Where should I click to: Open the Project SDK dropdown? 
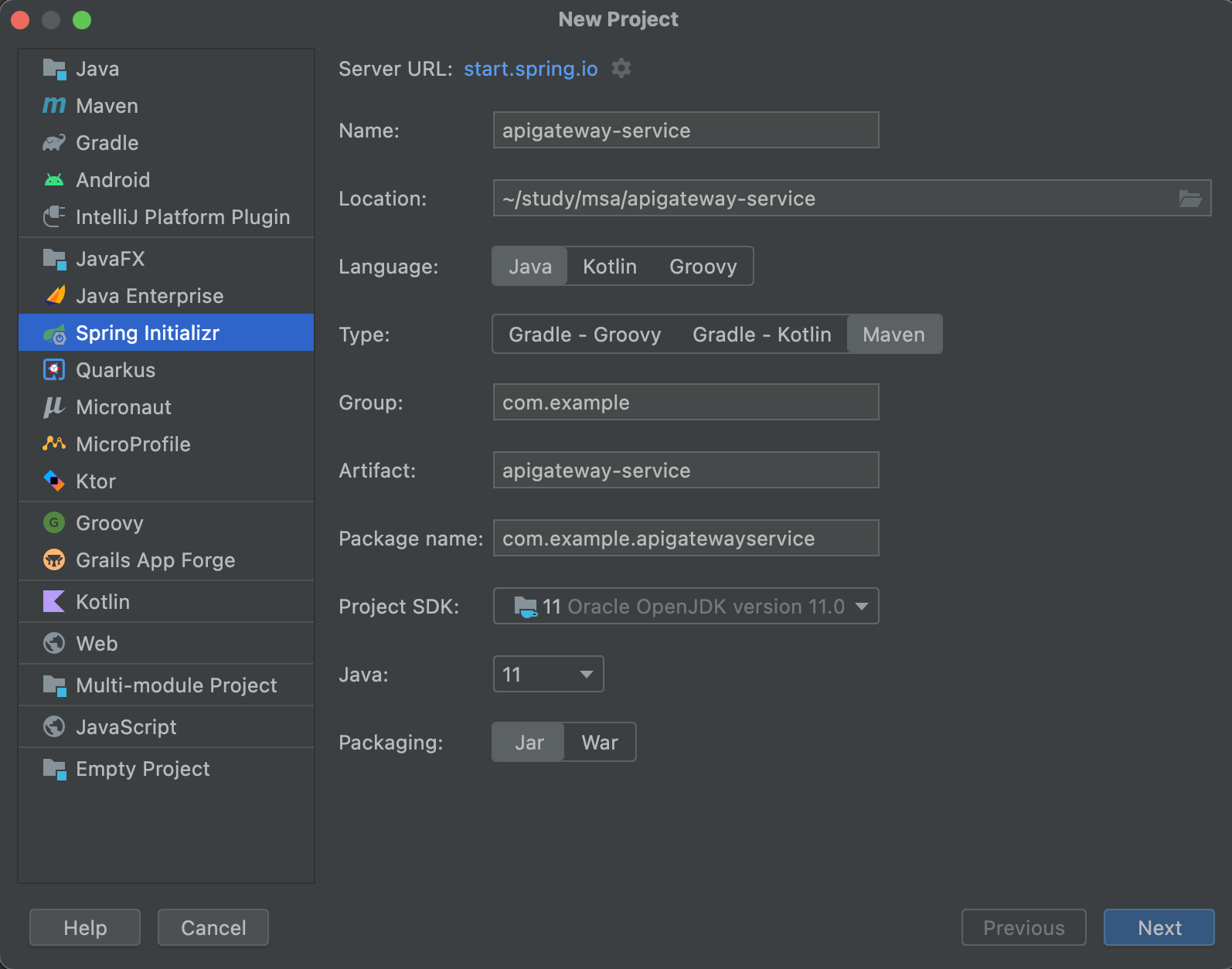pyautogui.click(x=686, y=607)
